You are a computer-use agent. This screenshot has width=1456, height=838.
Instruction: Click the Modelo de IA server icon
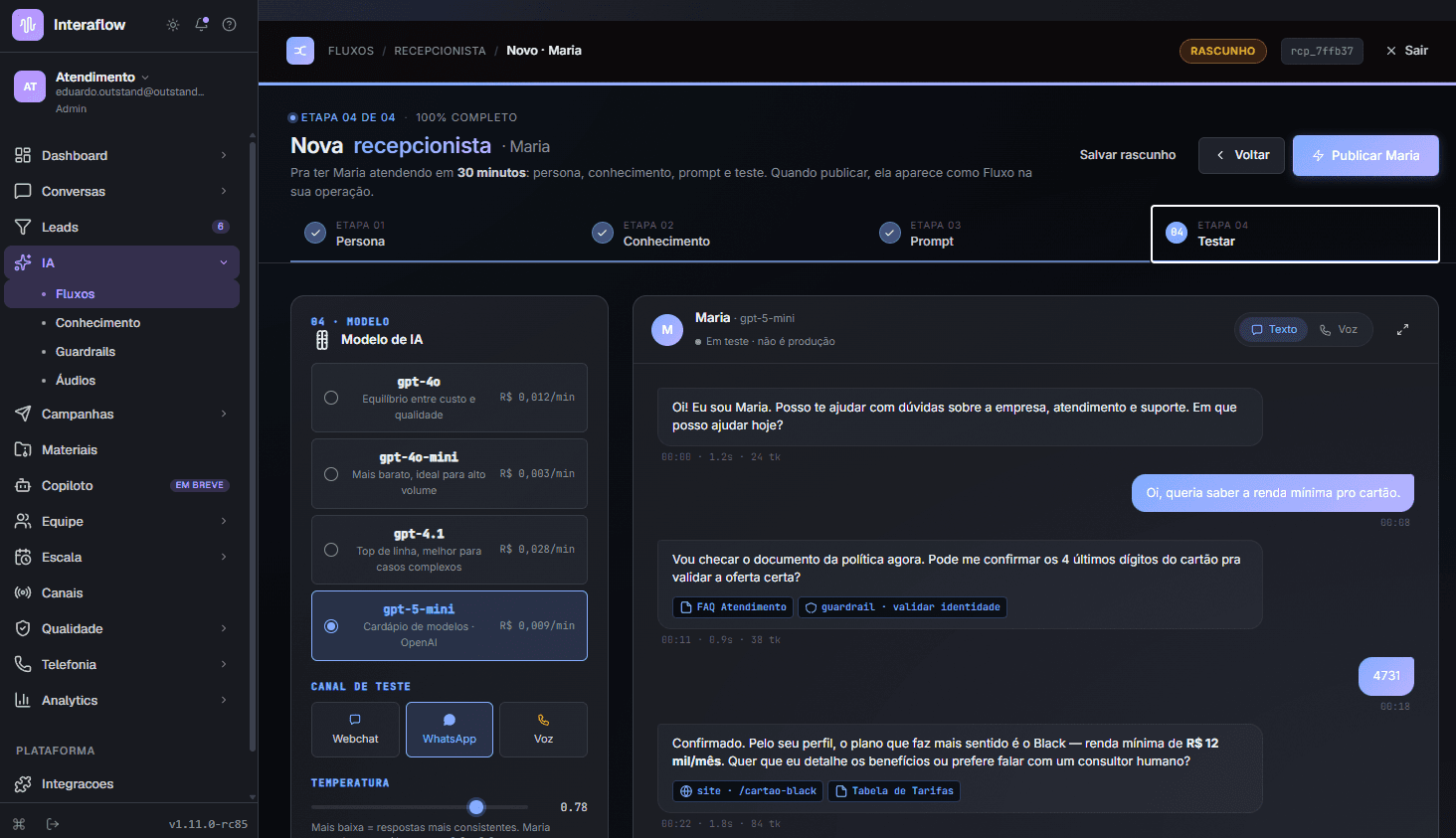[321, 340]
